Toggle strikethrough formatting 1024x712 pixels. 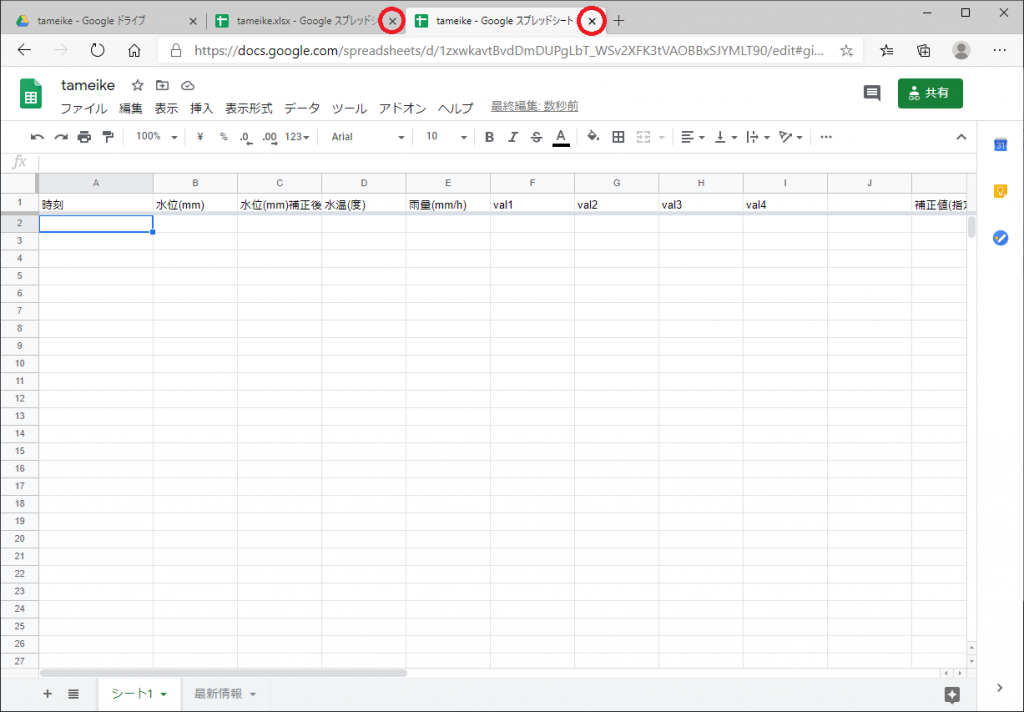(537, 137)
